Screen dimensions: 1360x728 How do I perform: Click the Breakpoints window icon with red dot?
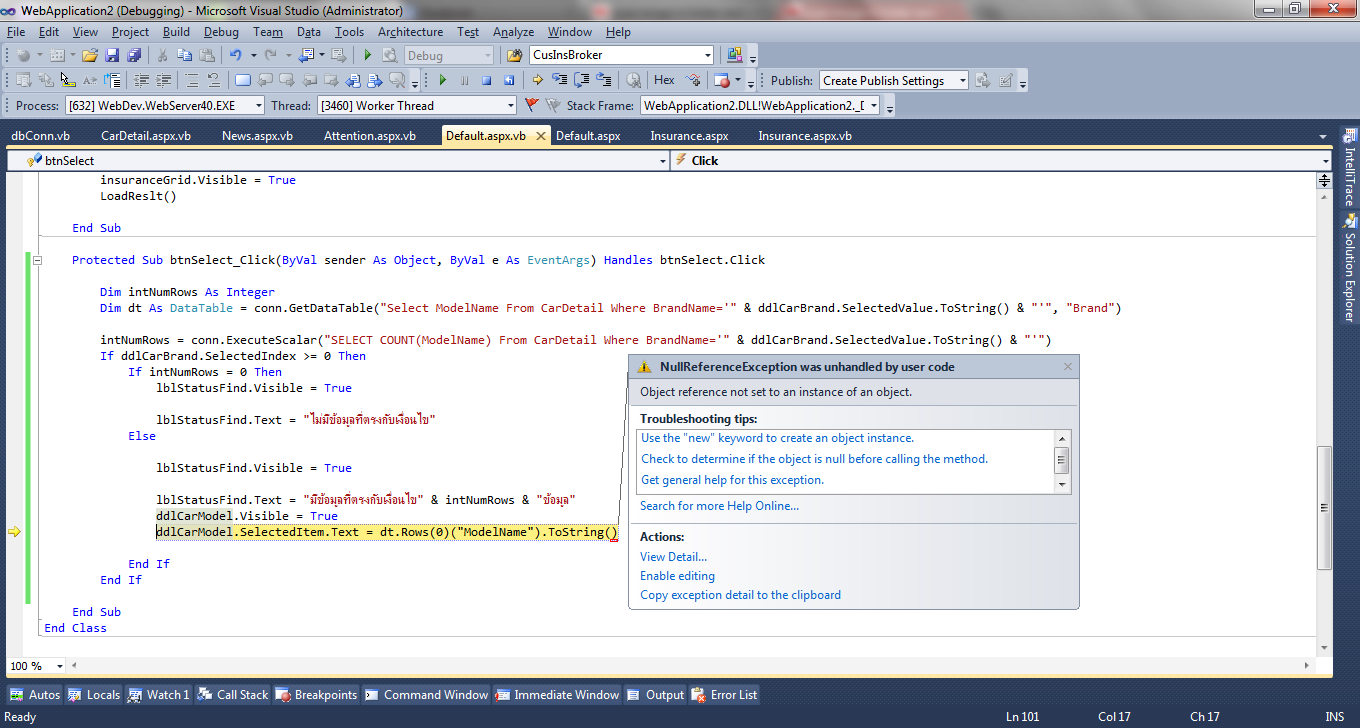coord(722,80)
